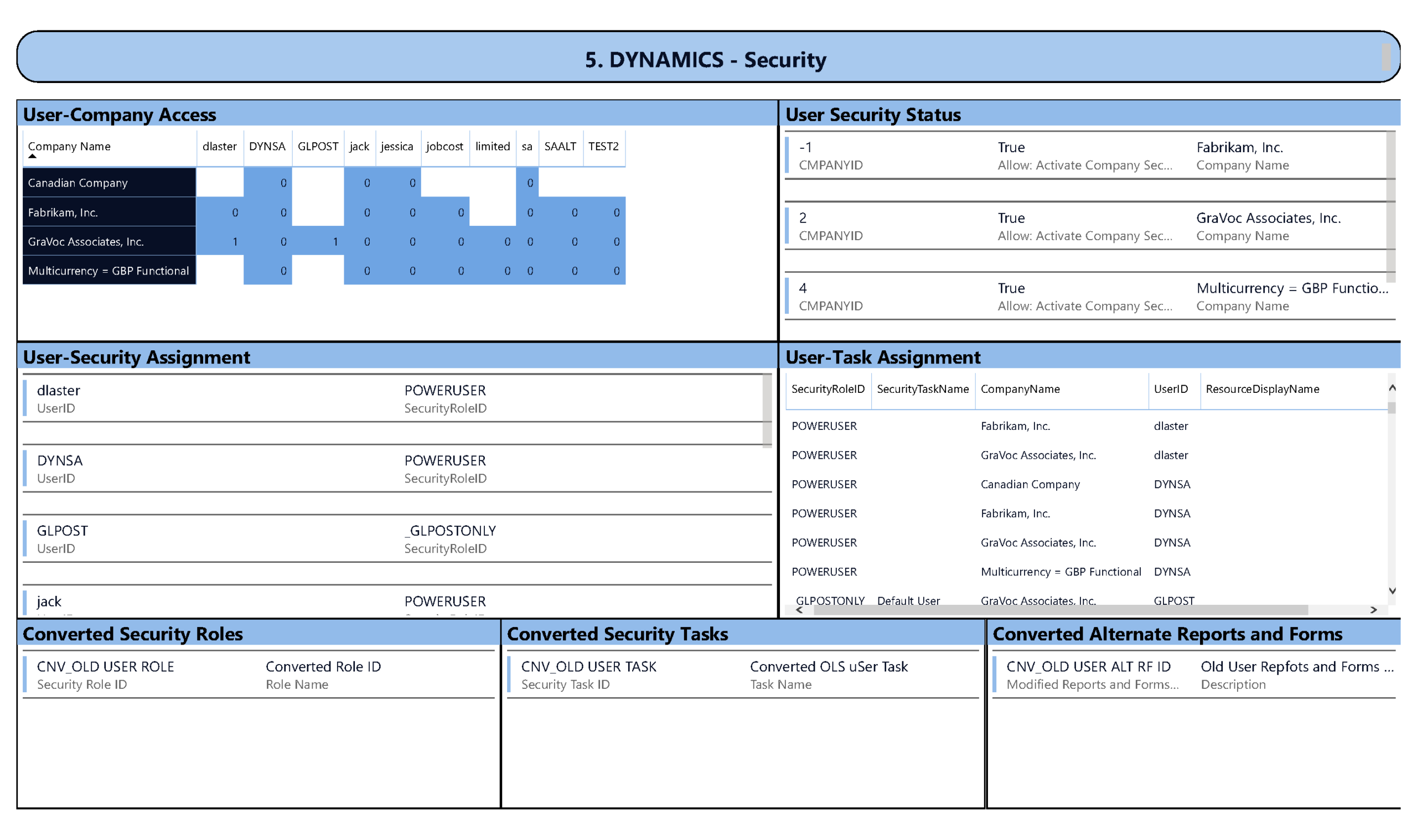Select the jessica column header in matrix
1417x840 pixels.
tap(397, 147)
